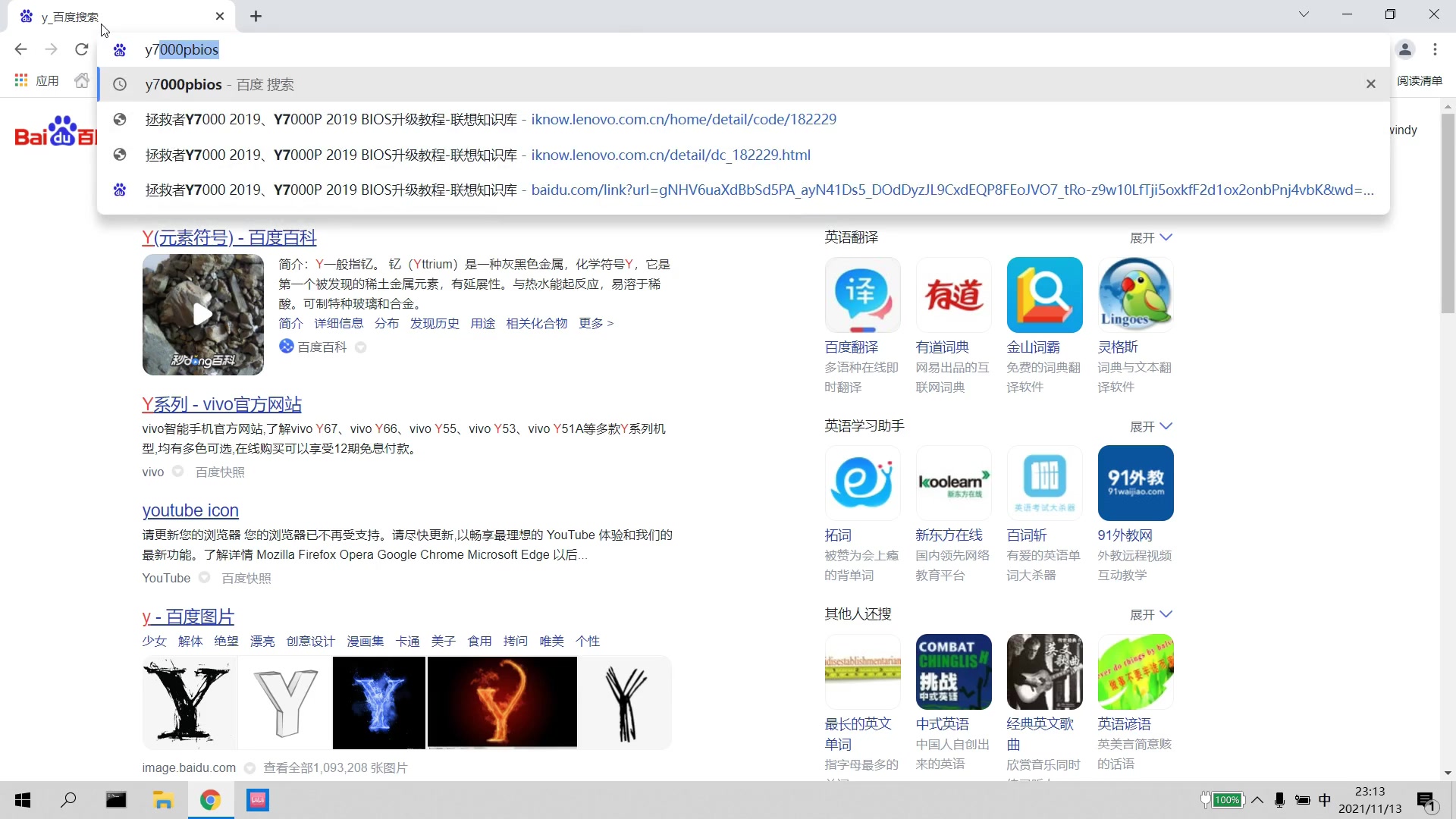
Task: Click the back navigation arrow
Action: click(20, 49)
